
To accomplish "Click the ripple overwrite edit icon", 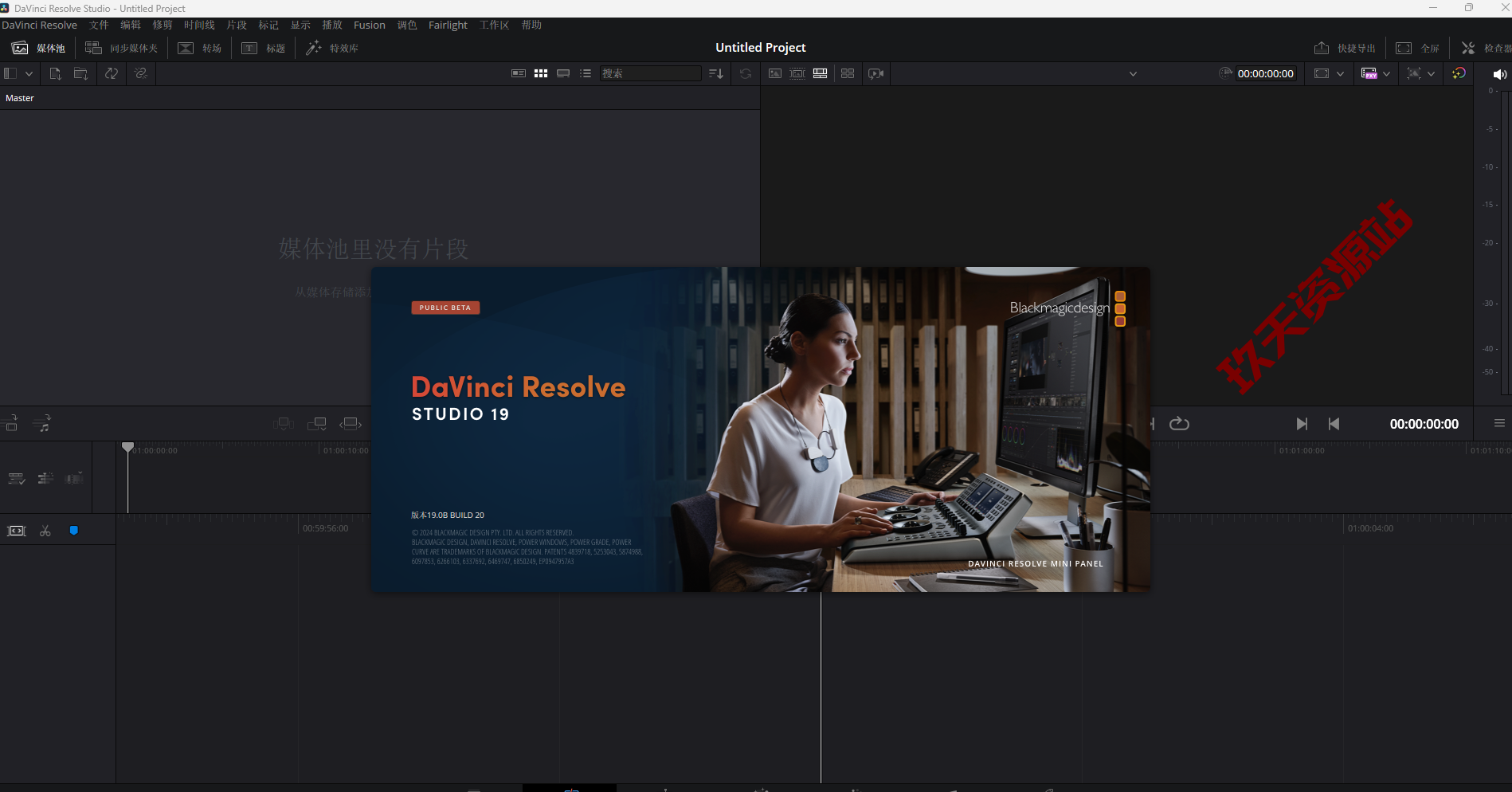I will coord(351,424).
